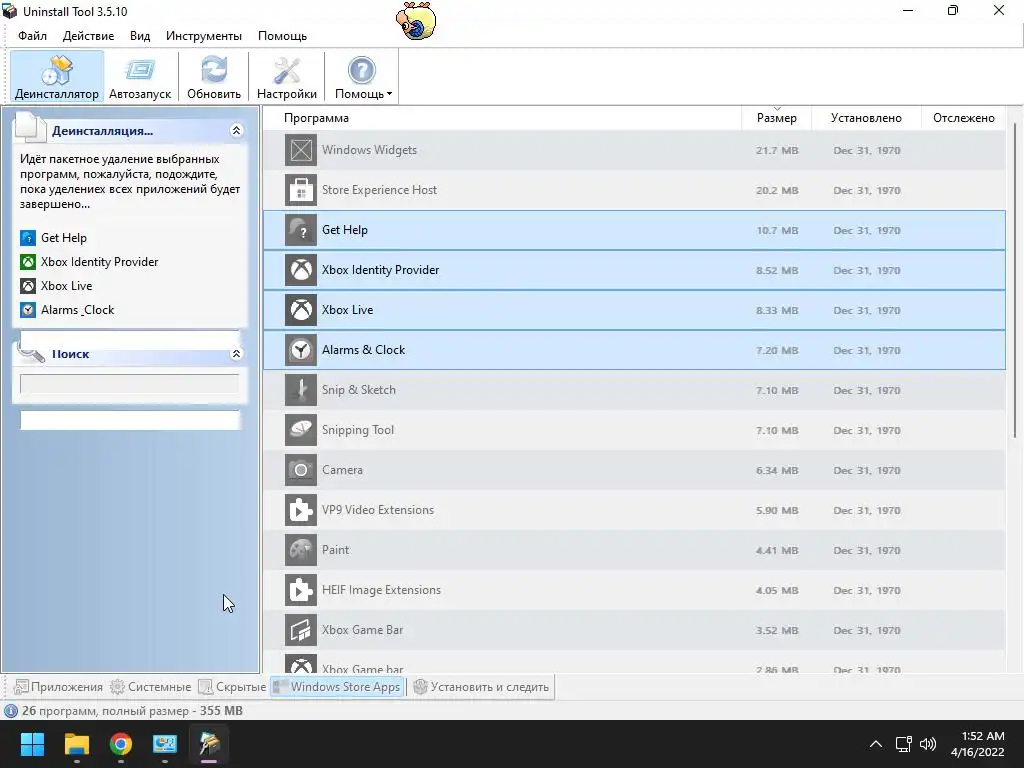Open the Вид menu

[x=140, y=36]
